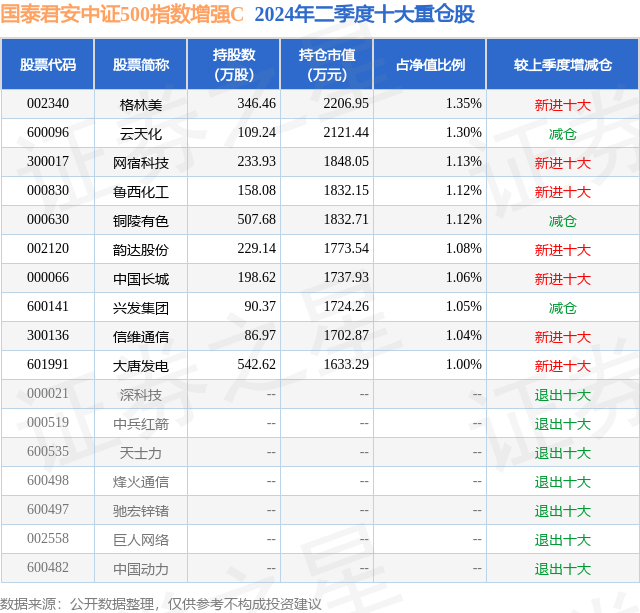Select stock code 000066
The image size is (640, 613).
click(x=48, y=278)
